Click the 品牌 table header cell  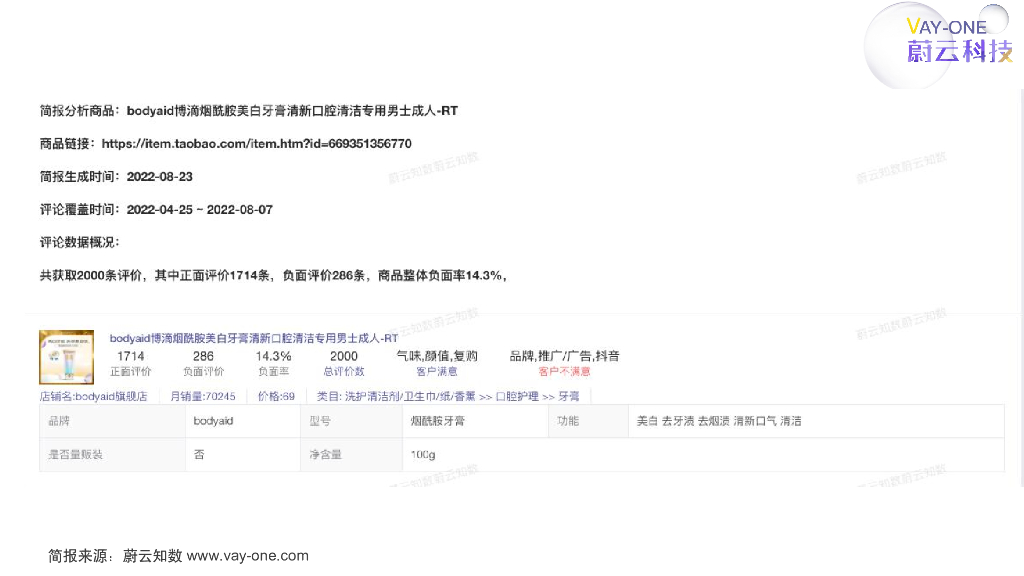112,421
